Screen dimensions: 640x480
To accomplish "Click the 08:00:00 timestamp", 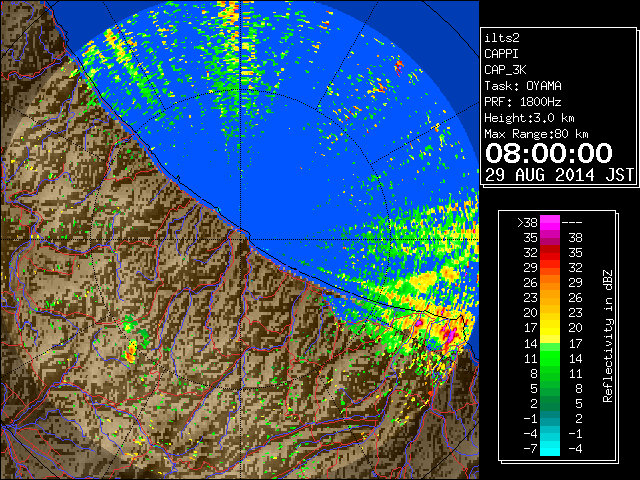I will [x=549, y=153].
